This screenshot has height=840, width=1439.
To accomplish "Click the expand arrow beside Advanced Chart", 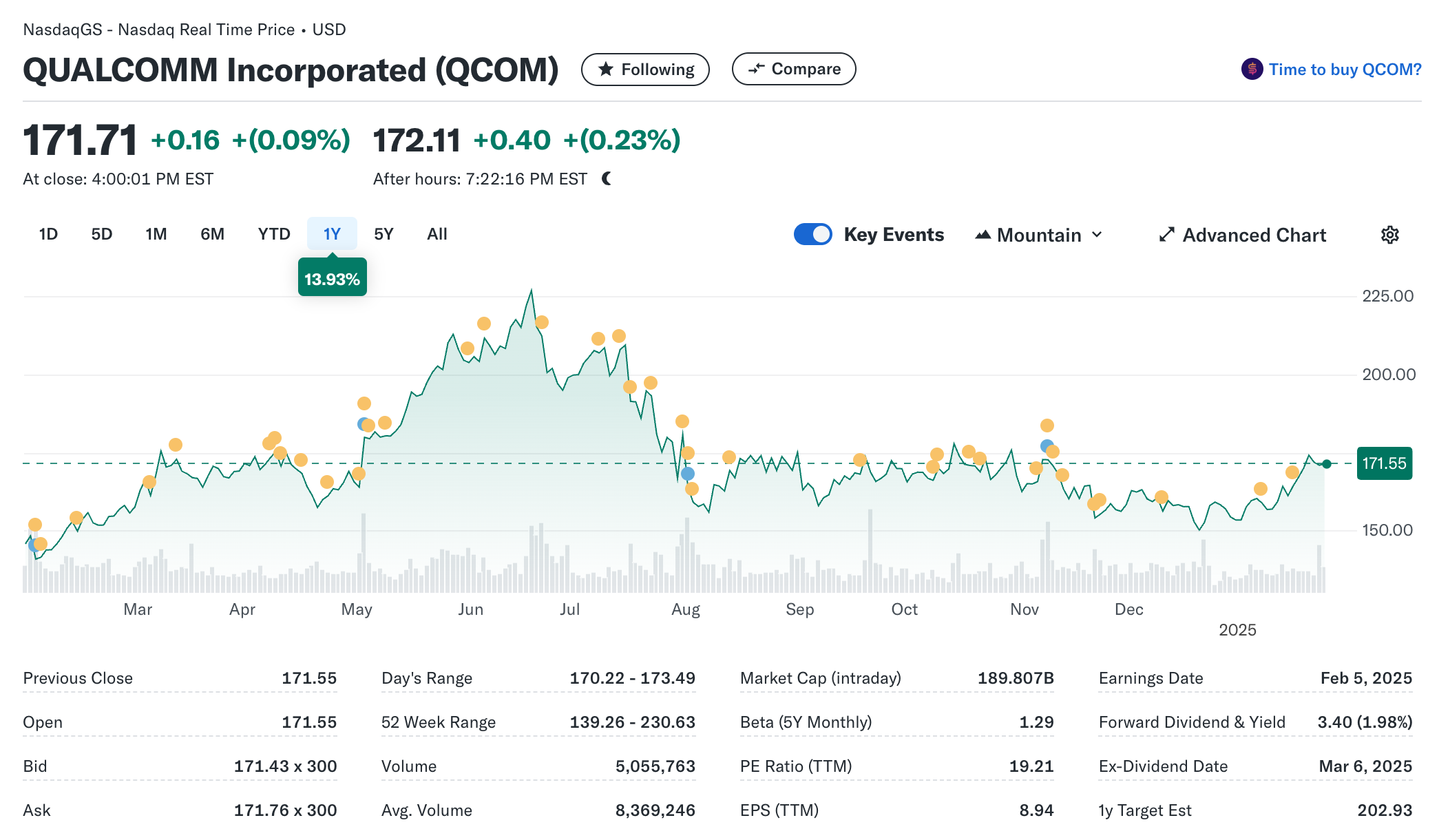I will point(1166,235).
